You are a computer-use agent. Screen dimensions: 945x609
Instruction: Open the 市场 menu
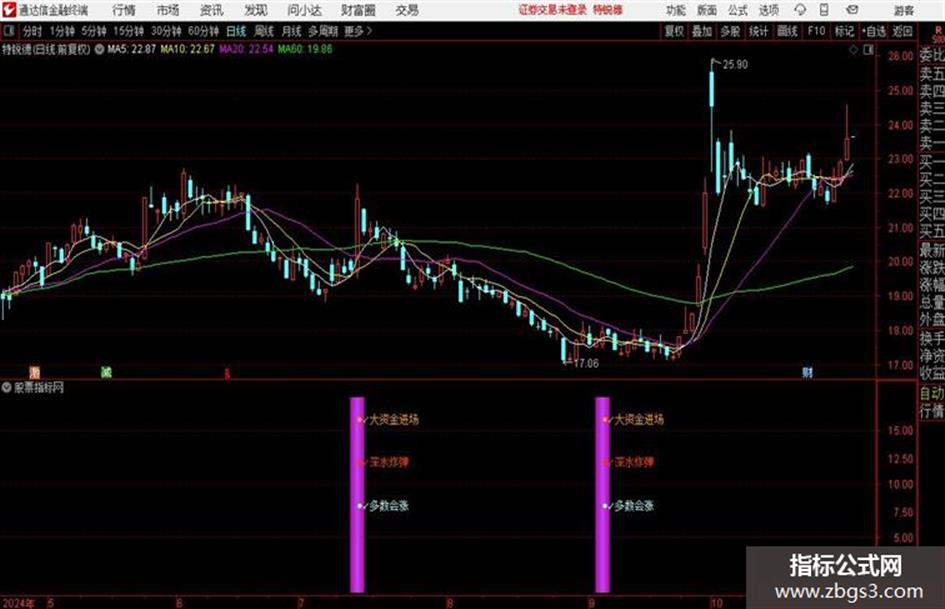[168, 10]
